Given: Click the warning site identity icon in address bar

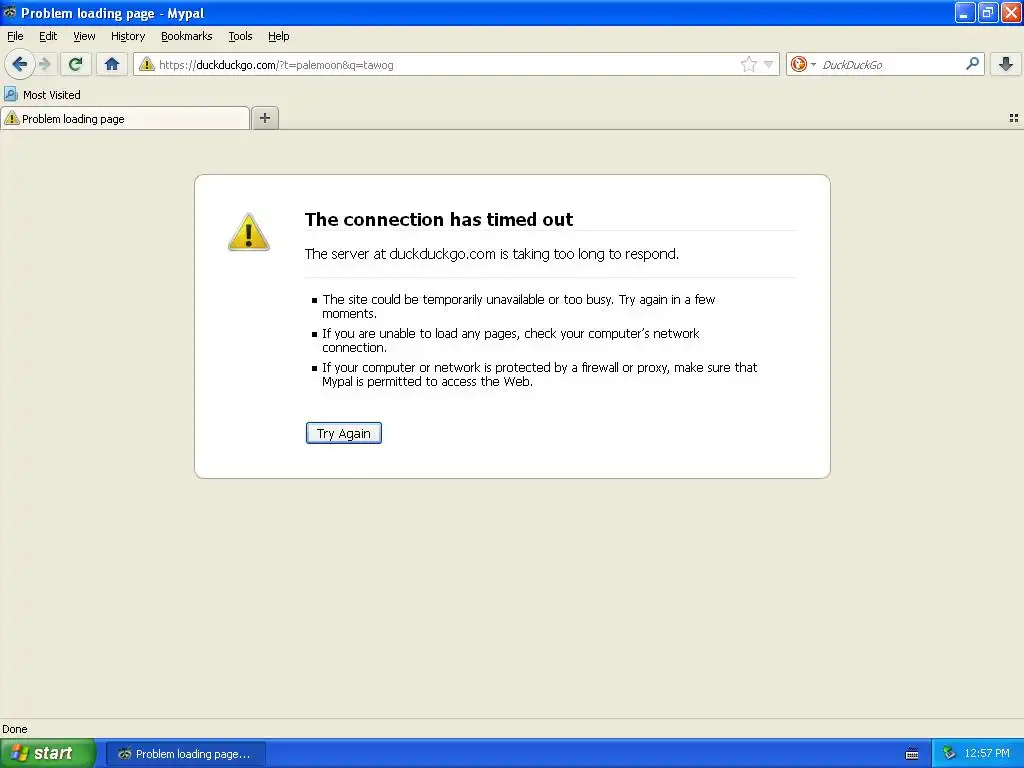Looking at the screenshot, I should [147, 64].
